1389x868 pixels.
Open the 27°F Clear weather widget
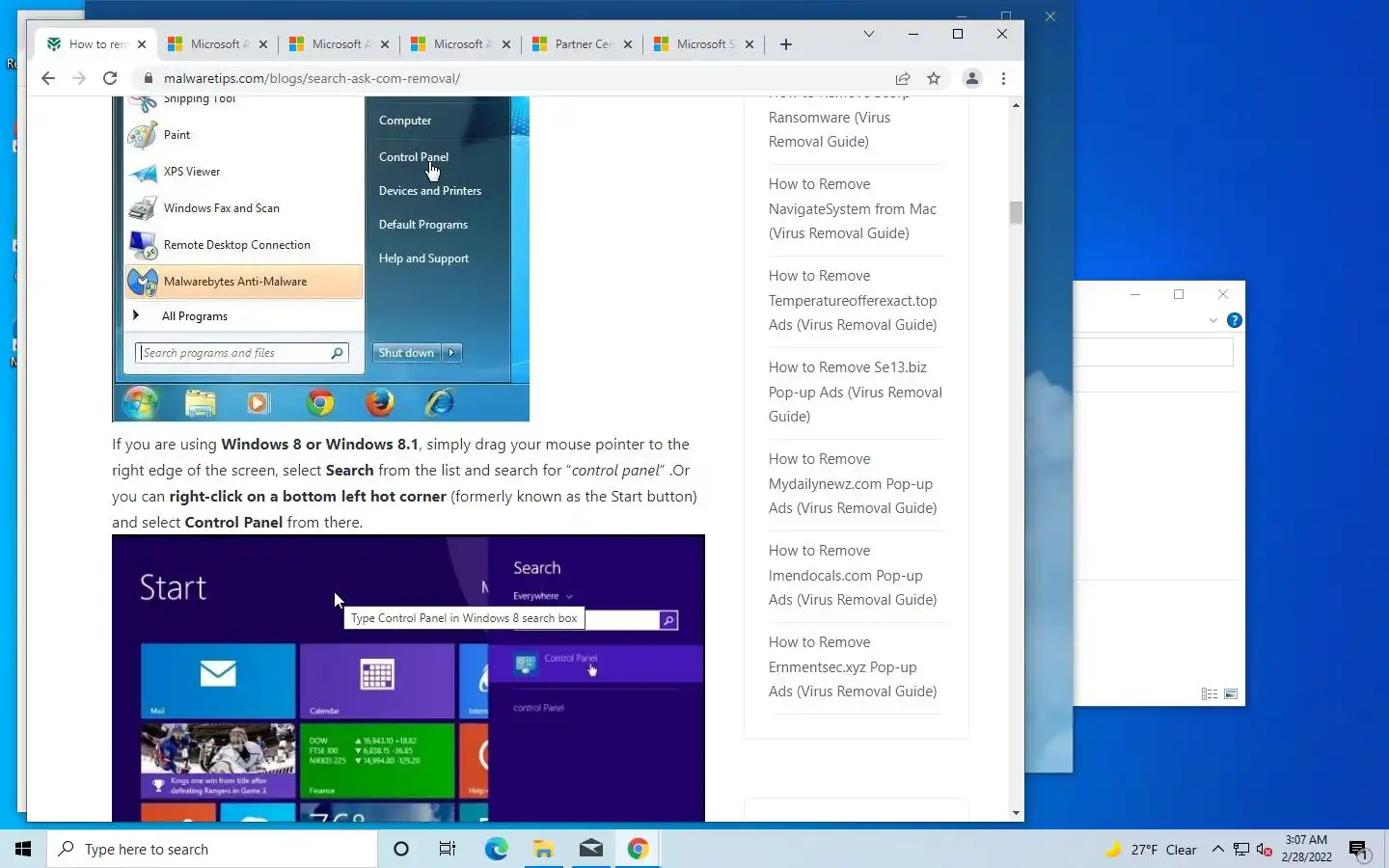click(x=1151, y=850)
